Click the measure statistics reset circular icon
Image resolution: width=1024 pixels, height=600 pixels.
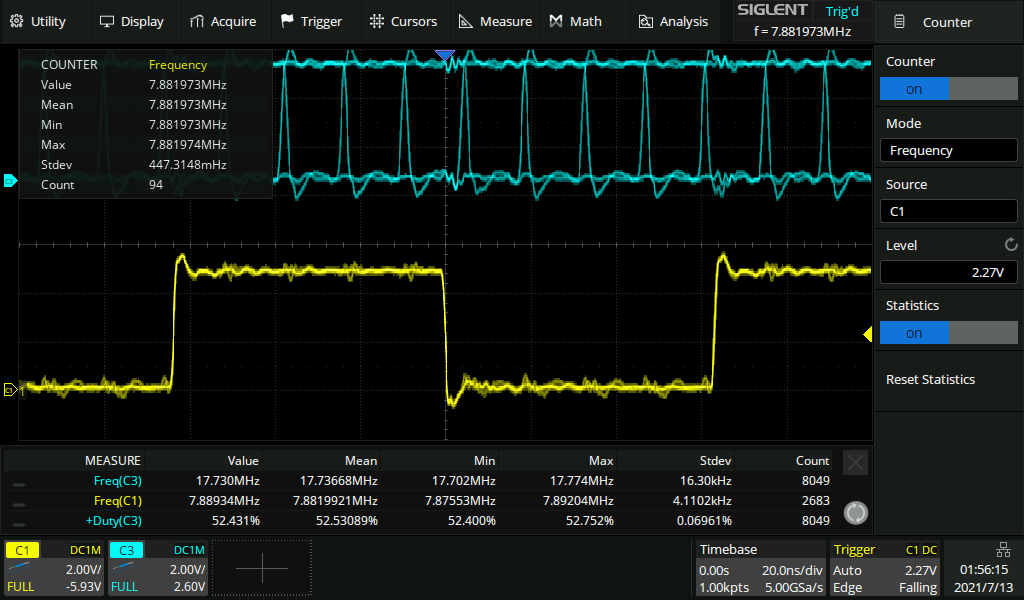[x=856, y=513]
